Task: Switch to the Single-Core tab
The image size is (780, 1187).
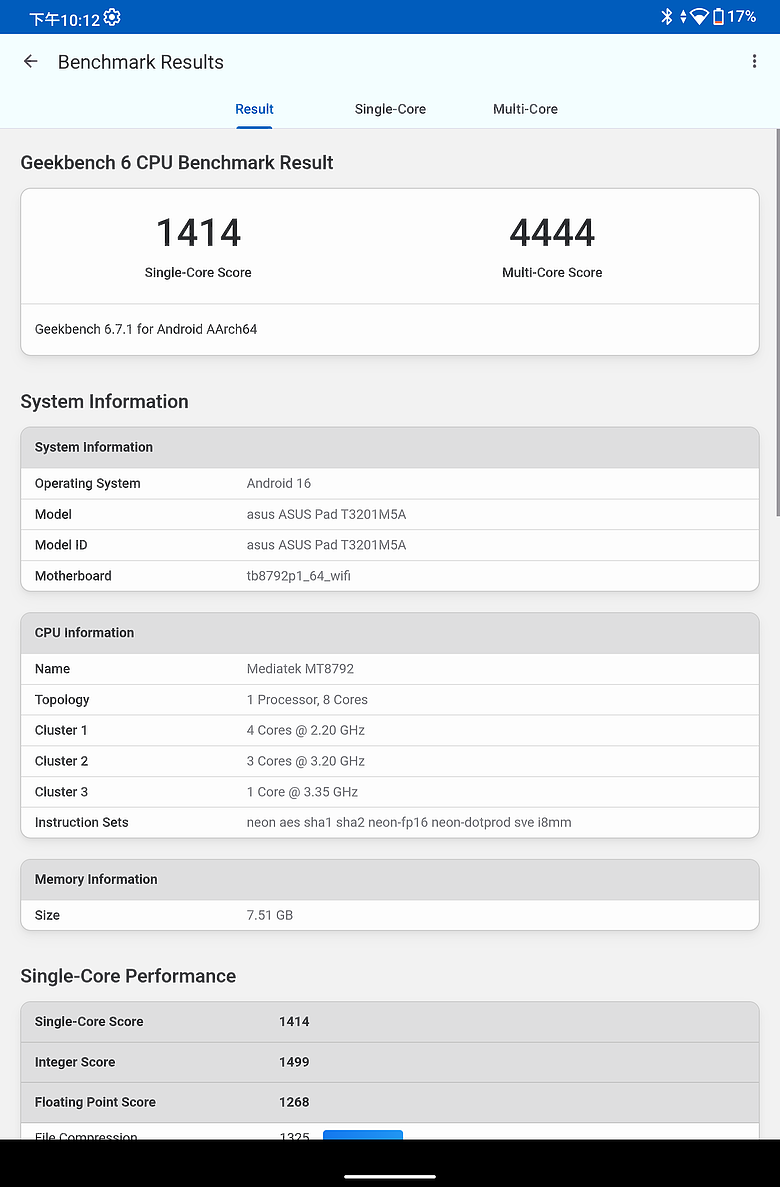Action: coord(390,109)
